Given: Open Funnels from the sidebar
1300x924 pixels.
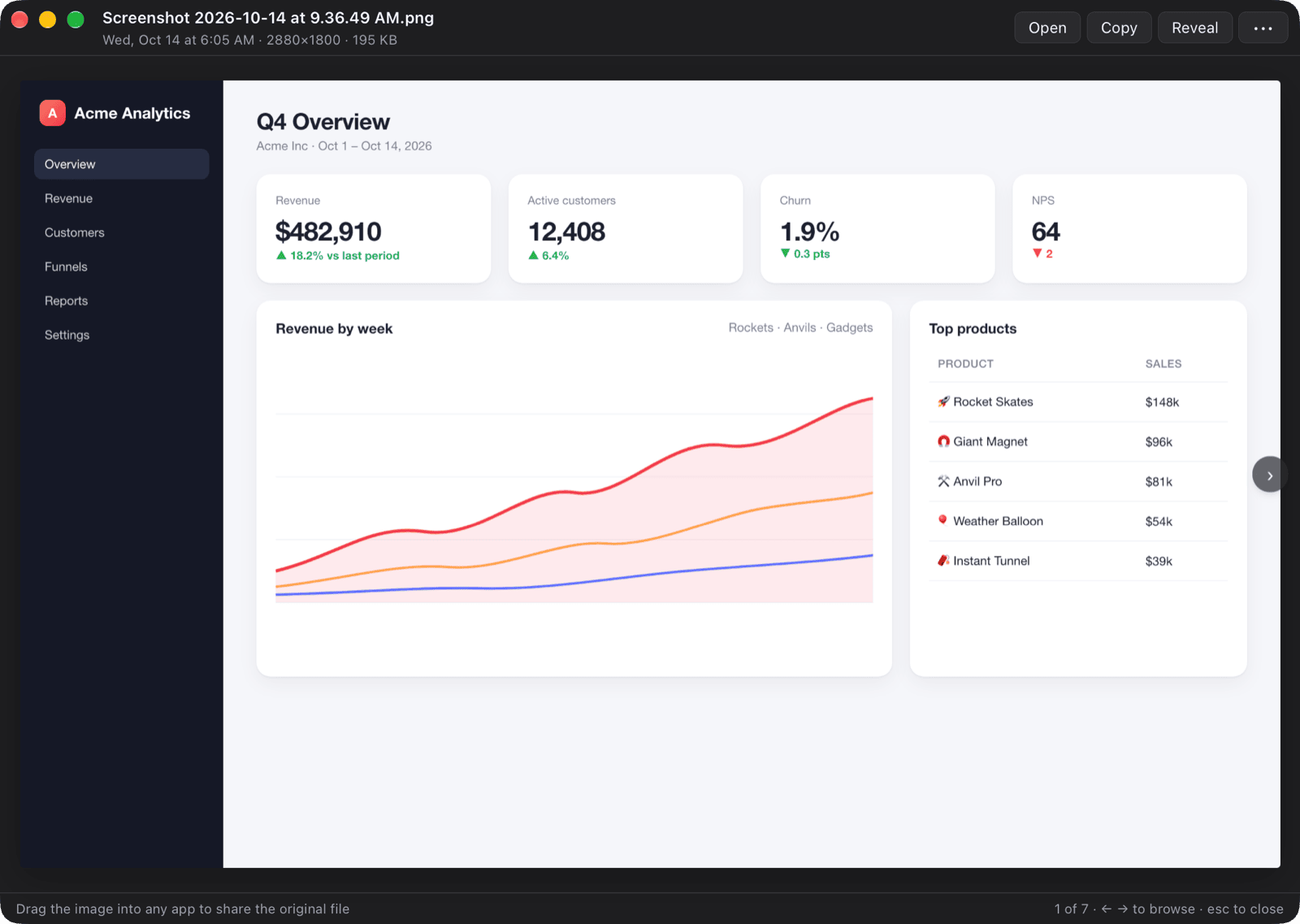Looking at the screenshot, I should tap(121, 267).
